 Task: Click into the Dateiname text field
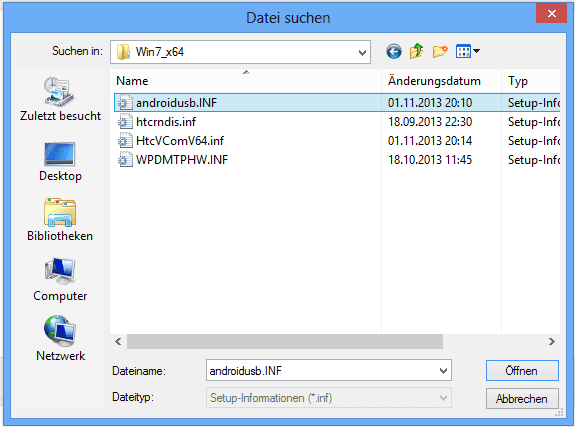(322, 371)
